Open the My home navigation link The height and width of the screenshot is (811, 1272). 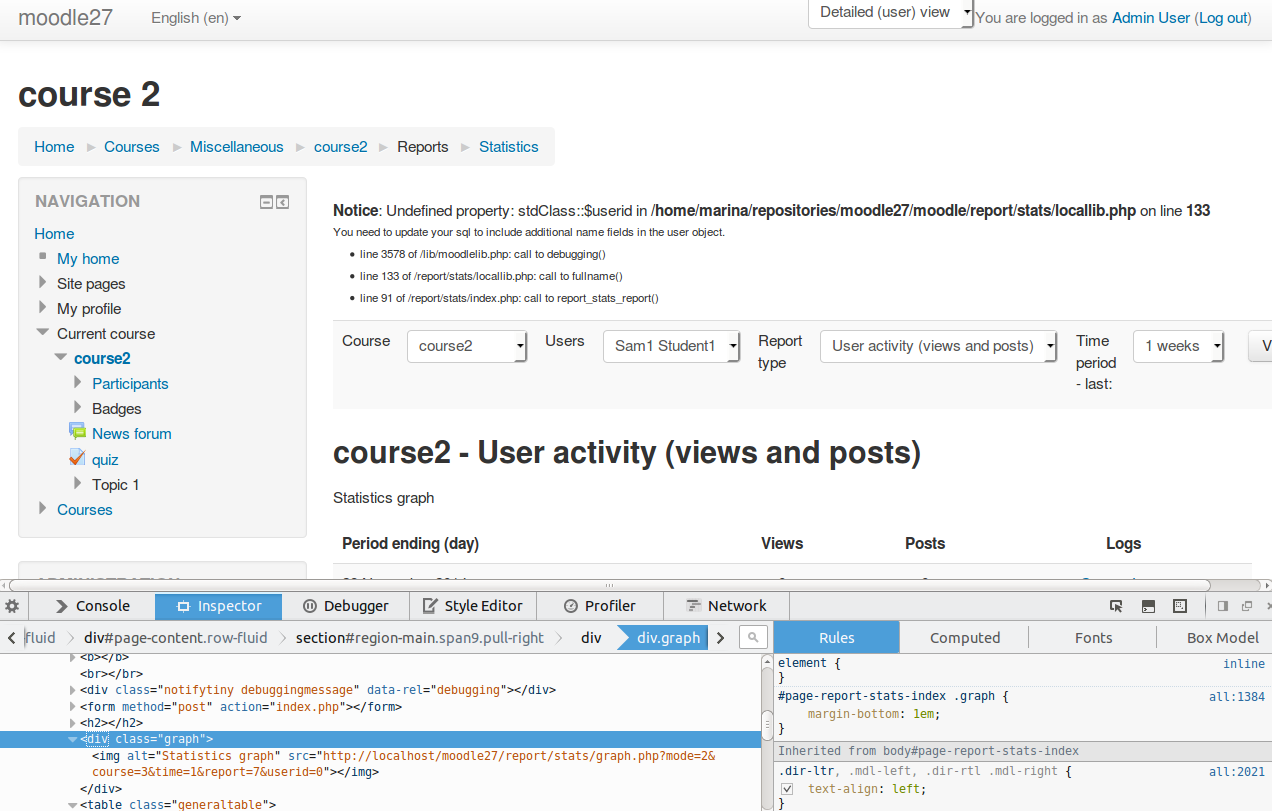coord(88,259)
